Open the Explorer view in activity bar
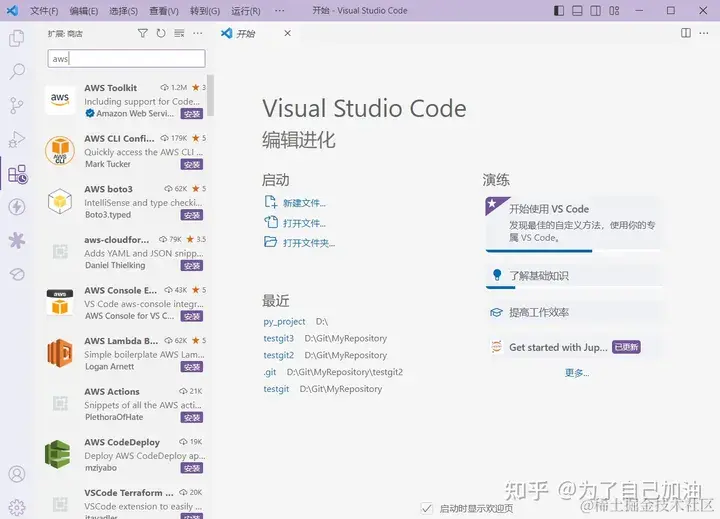720x519 pixels. [17, 38]
